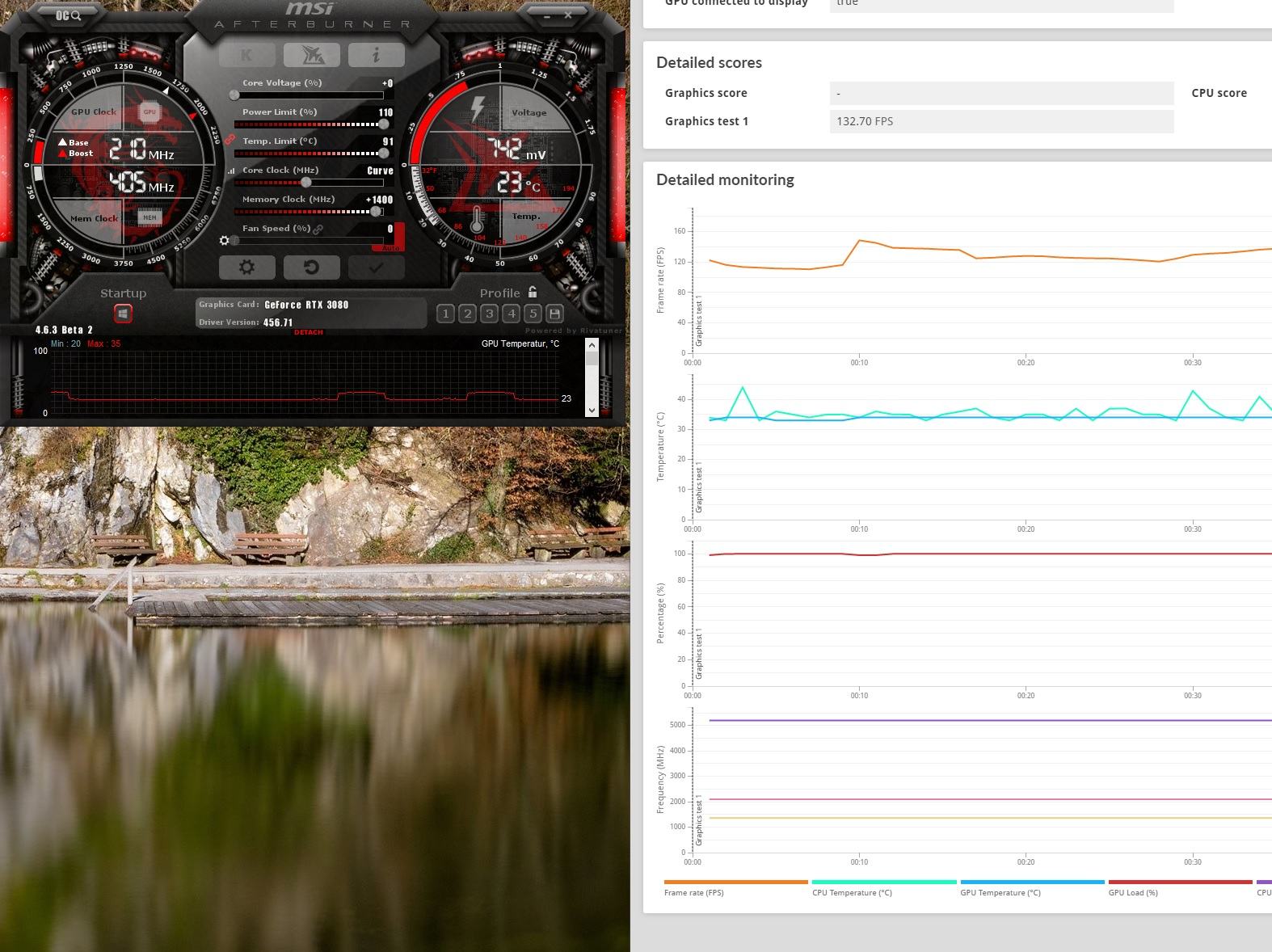Click the save profile floppy icon
Viewport: 1272px width, 952px height.
click(554, 314)
